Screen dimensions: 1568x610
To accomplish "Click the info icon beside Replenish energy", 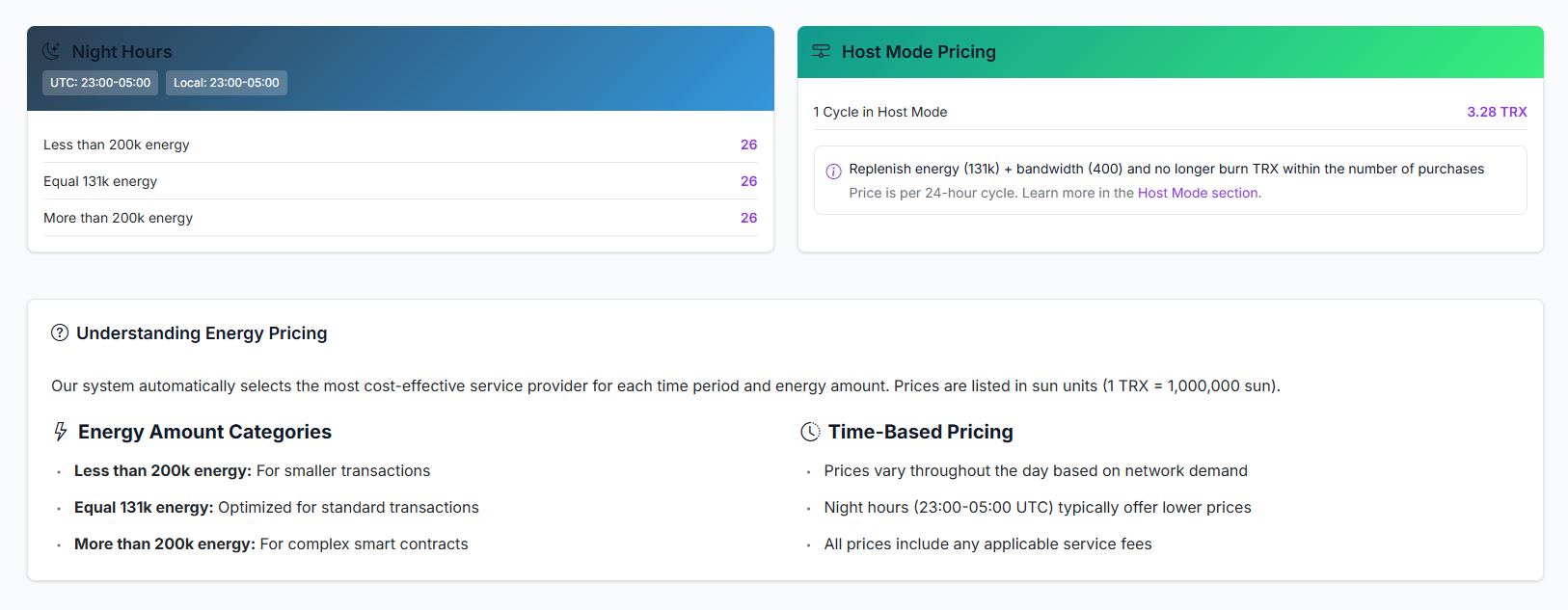I will (833, 172).
